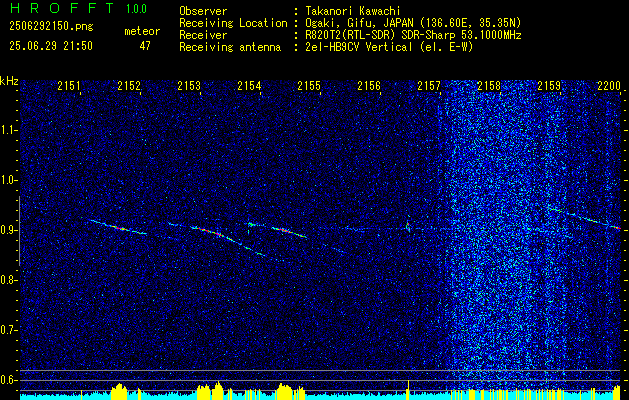This screenshot has height=400, width=629.
Task: Click the 2151 time marker
Action: pos(69,85)
